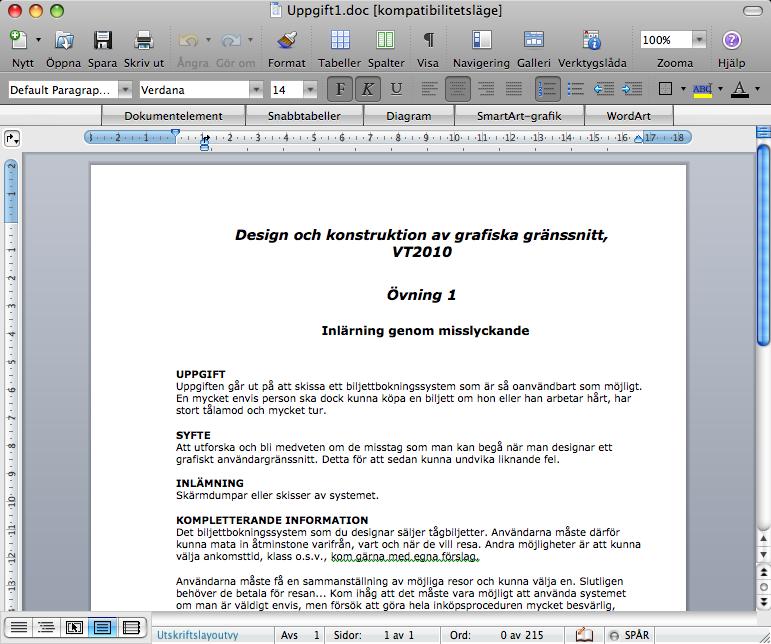771x644 pixels.
Task: Click the tab selector on the ruler
Action: coord(12,139)
